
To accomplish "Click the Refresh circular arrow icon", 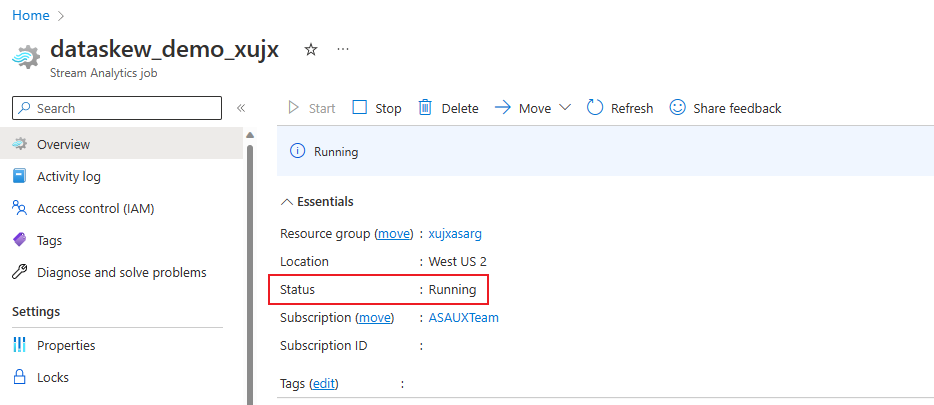I will (595, 108).
